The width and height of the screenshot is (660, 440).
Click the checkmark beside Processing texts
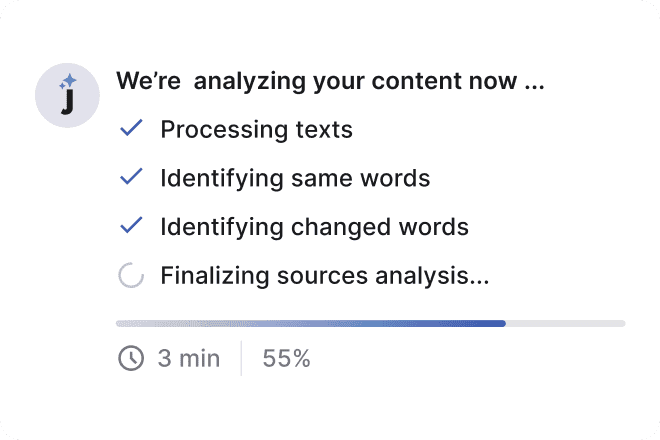click(131, 128)
